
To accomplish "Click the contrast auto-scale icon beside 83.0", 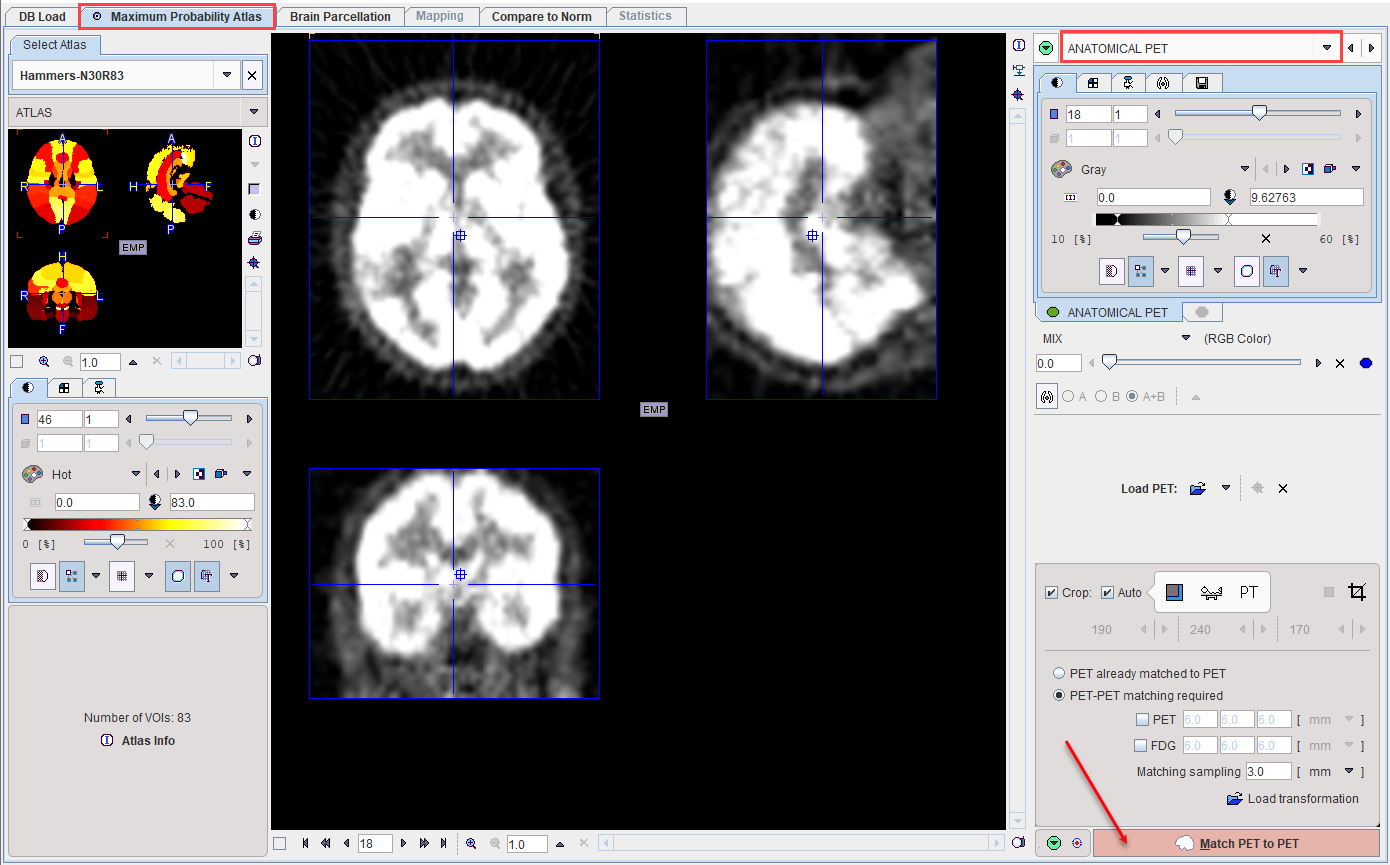I will click(154, 502).
